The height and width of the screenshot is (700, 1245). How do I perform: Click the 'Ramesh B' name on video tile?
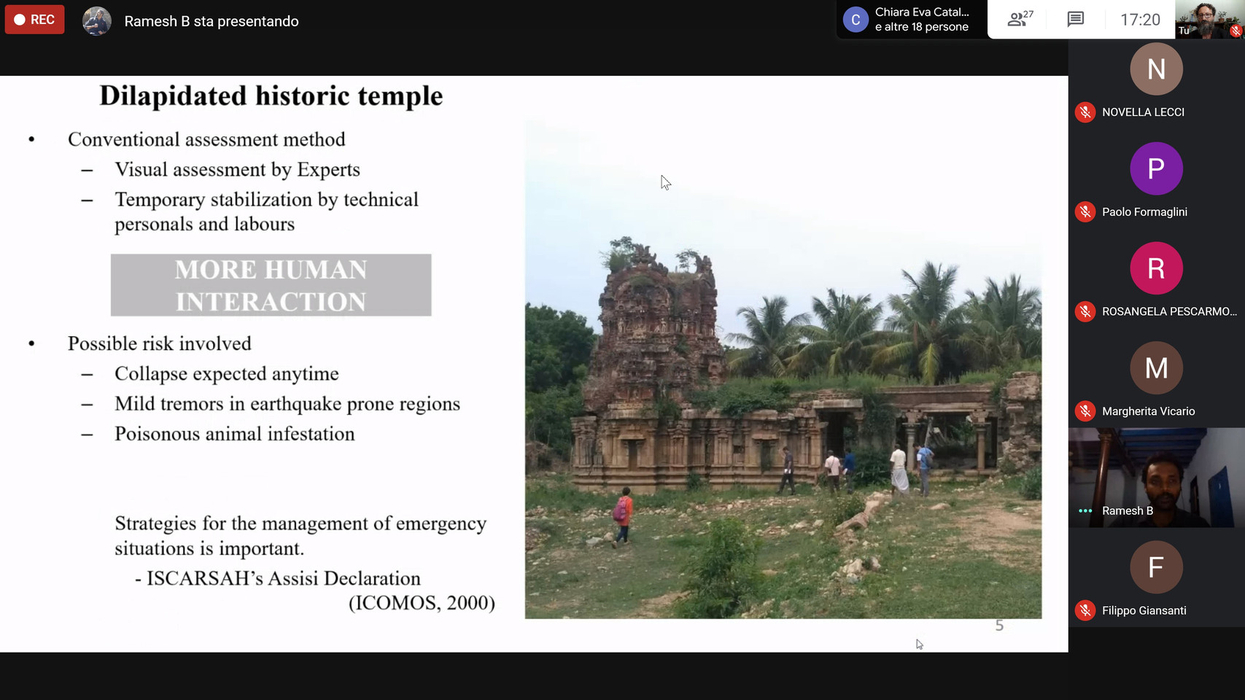pyautogui.click(x=1128, y=511)
